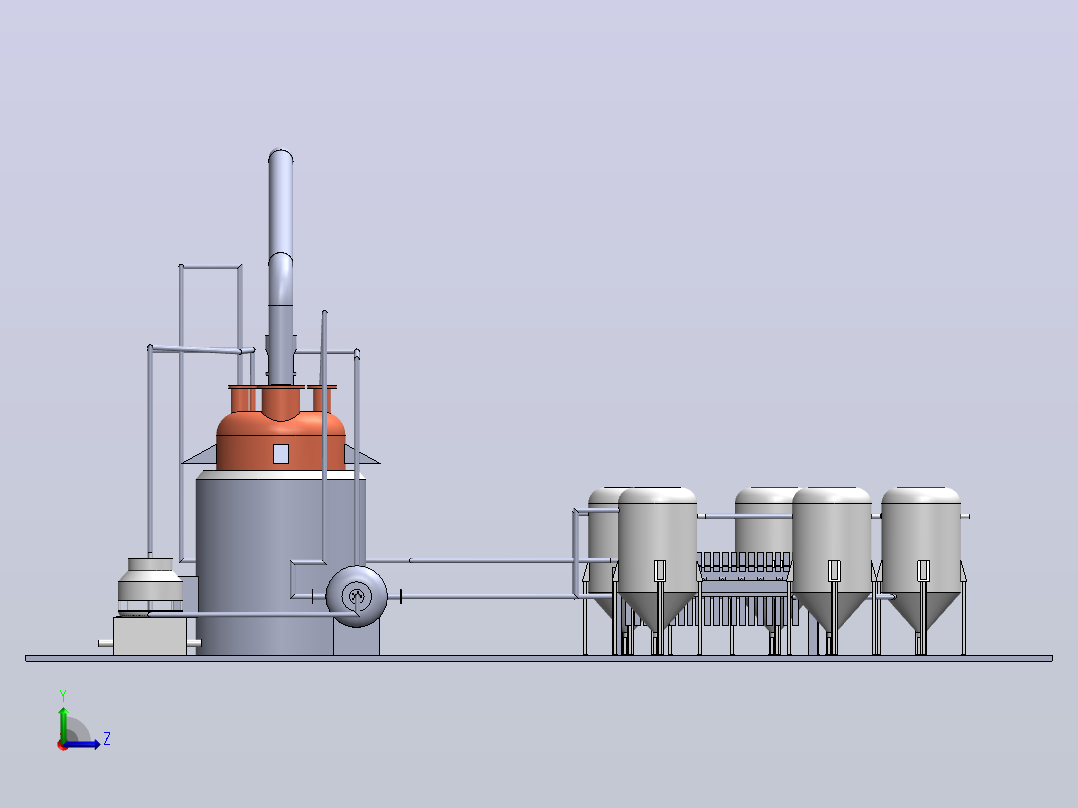The width and height of the screenshot is (1078, 808).
Task: Select the horizontal pipe from blower to tanks
Action: tap(488, 597)
